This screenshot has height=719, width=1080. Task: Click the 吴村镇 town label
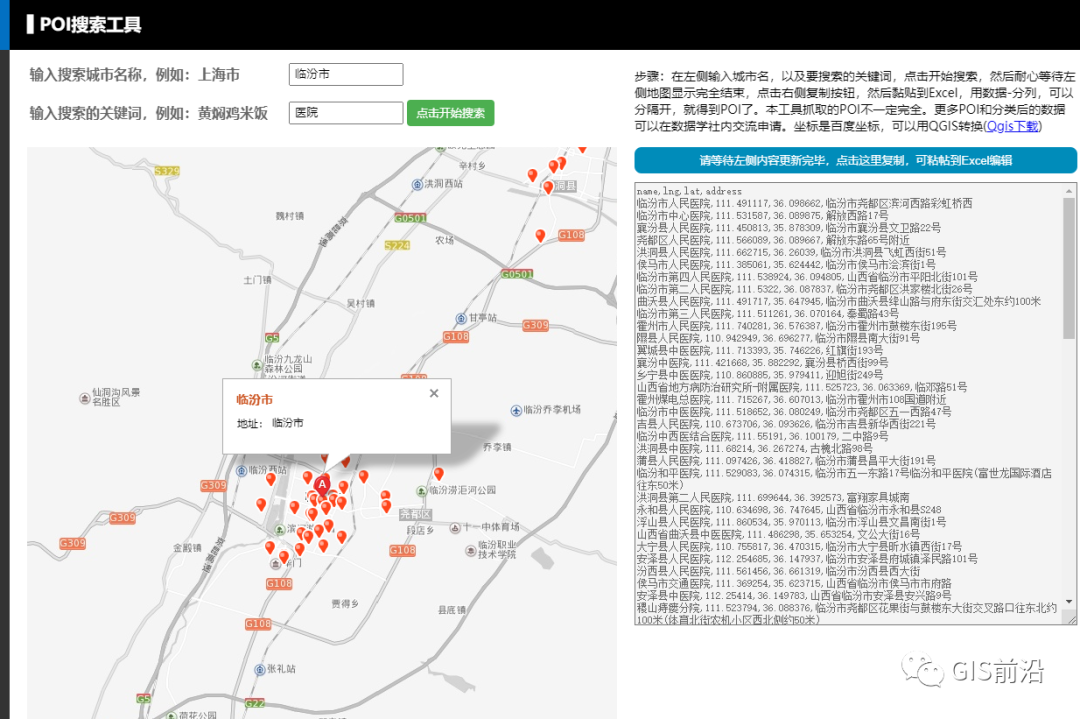pos(361,304)
